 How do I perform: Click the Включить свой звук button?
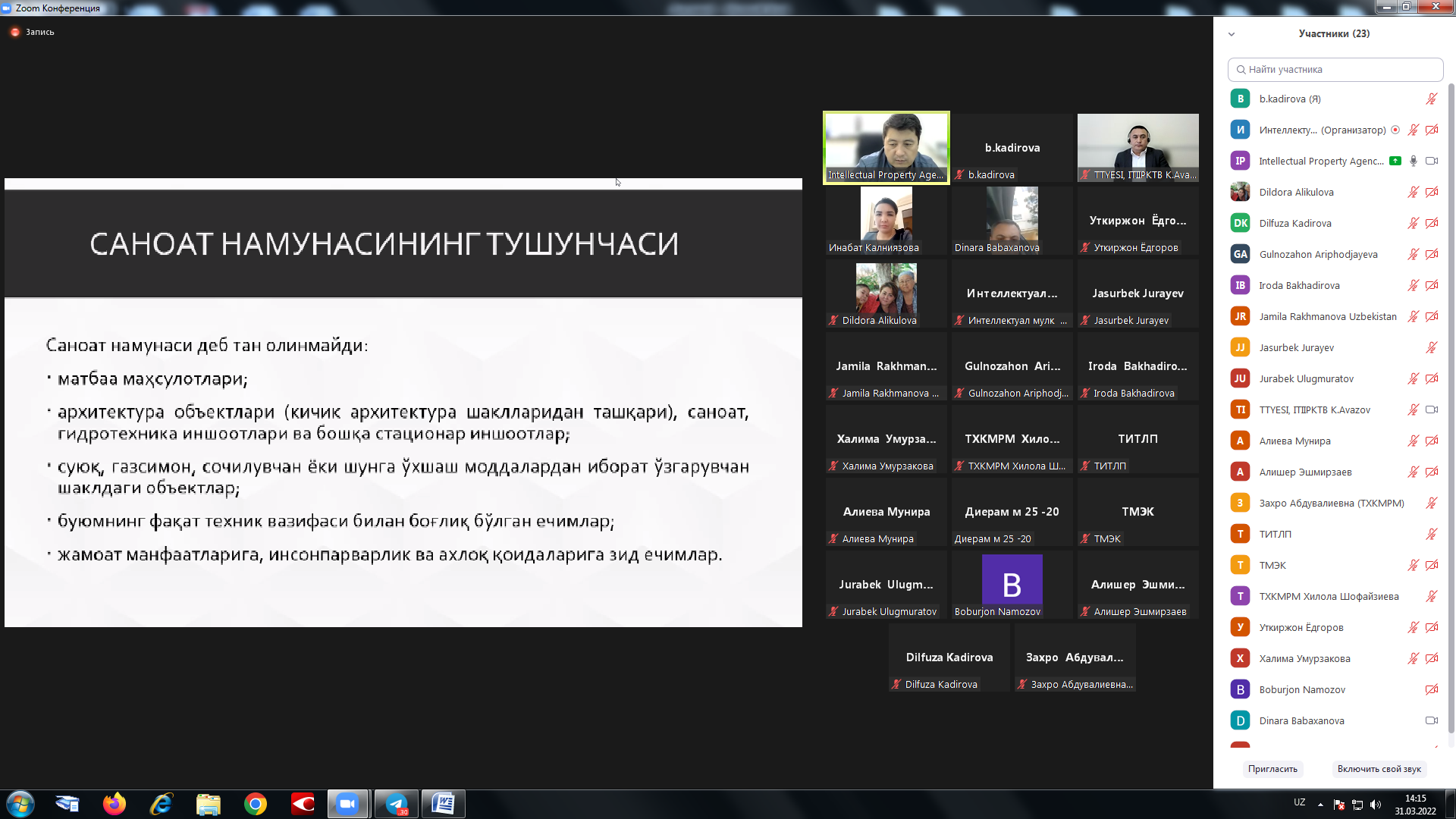tap(1379, 769)
